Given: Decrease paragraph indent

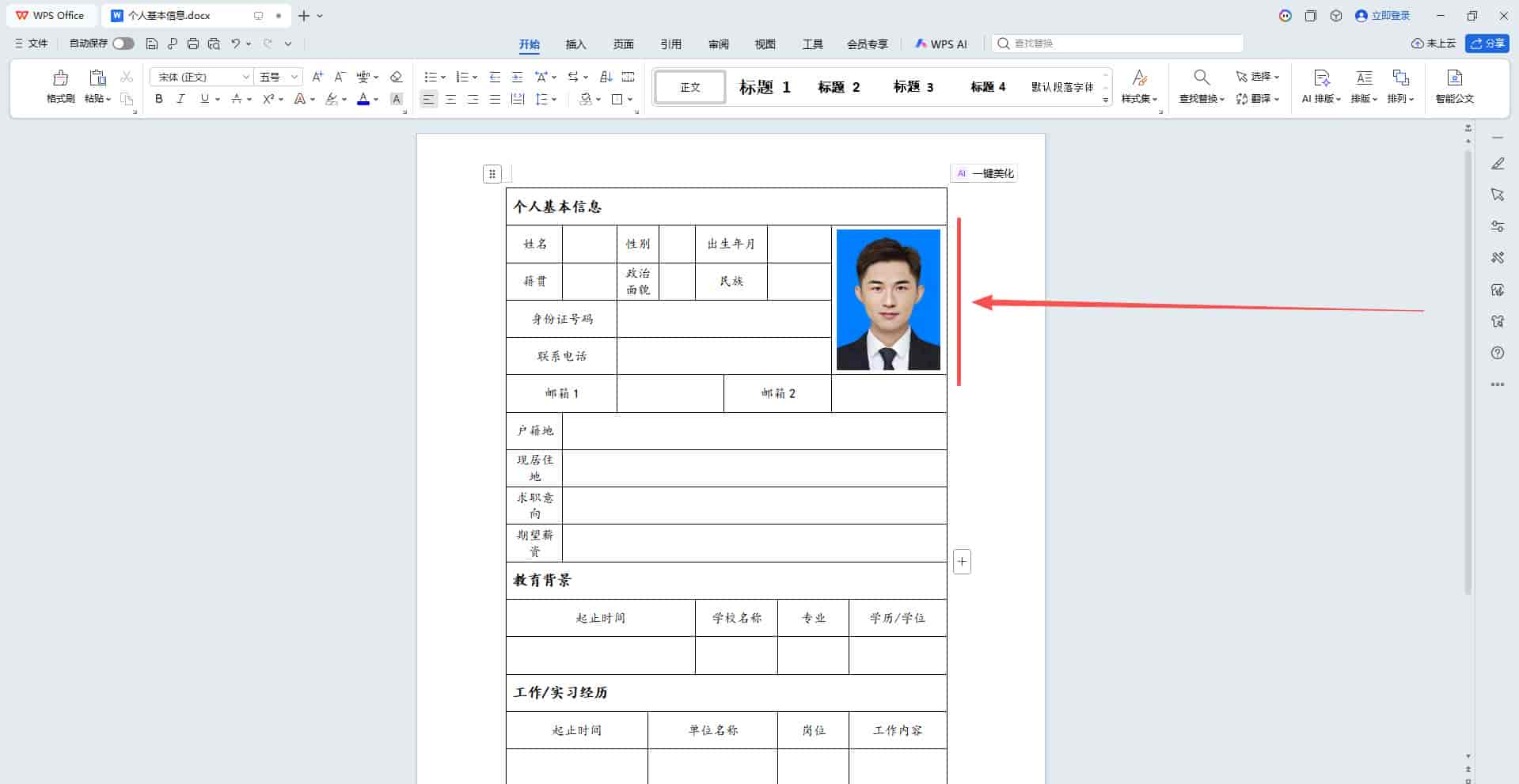Looking at the screenshot, I should [x=495, y=77].
